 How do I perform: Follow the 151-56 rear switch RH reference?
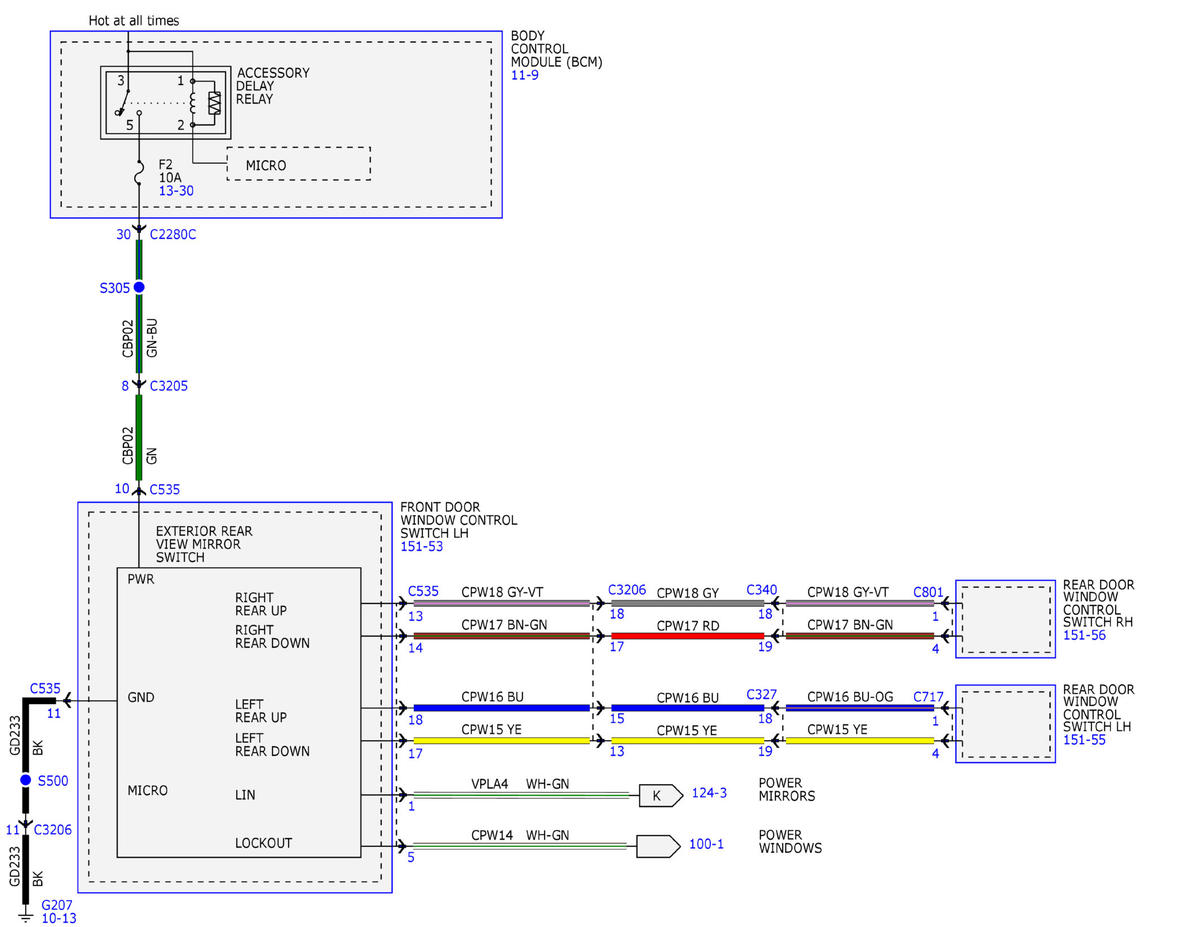[x=1083, y=635]
